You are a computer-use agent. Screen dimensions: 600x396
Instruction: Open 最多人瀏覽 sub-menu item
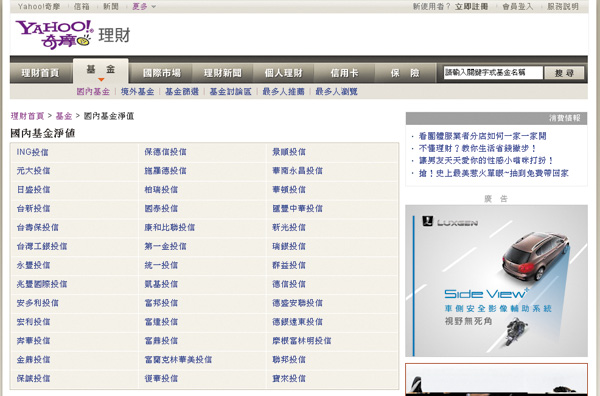pos(336,92)
